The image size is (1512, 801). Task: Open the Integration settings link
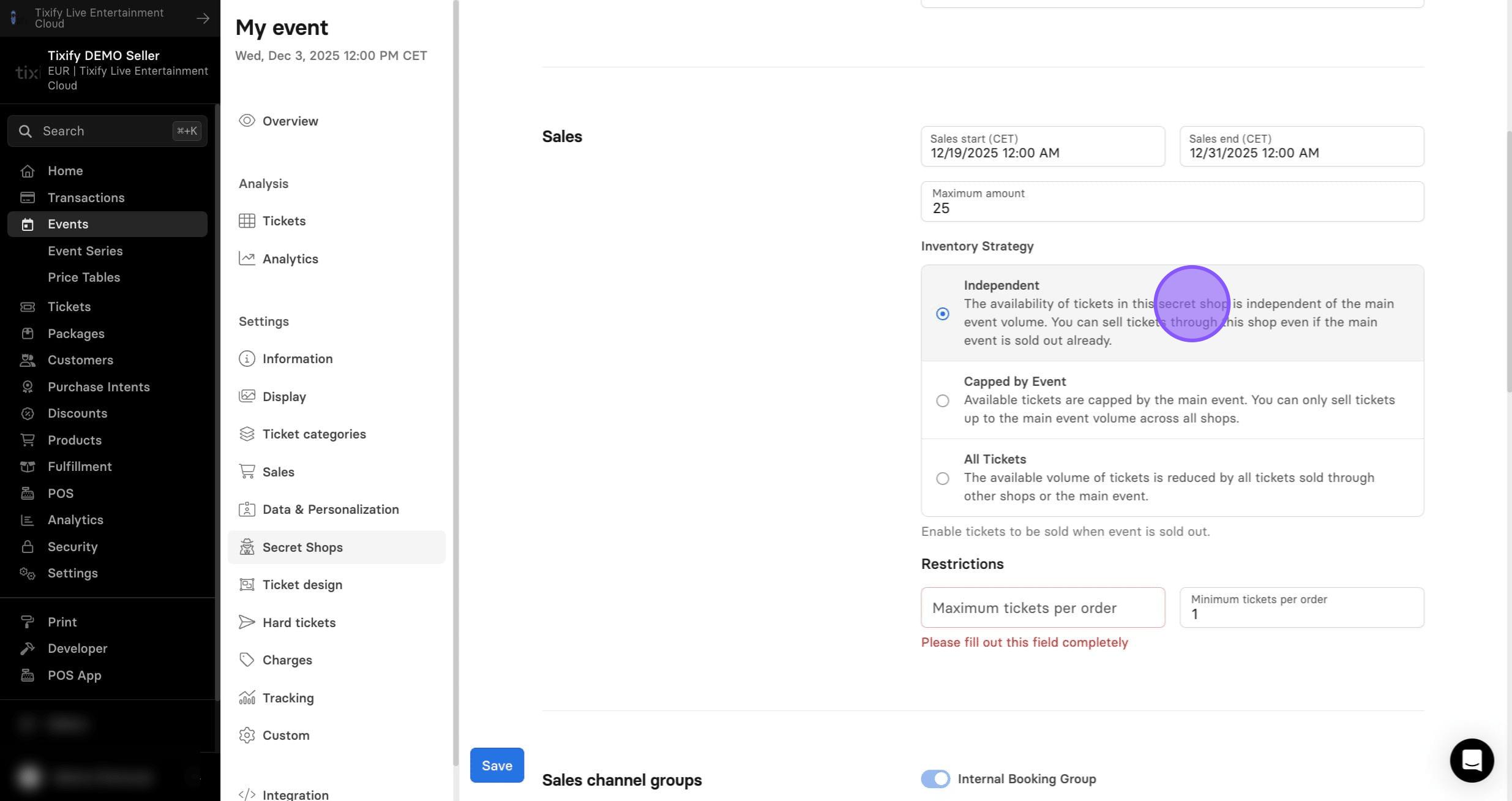tap(336, 794)
